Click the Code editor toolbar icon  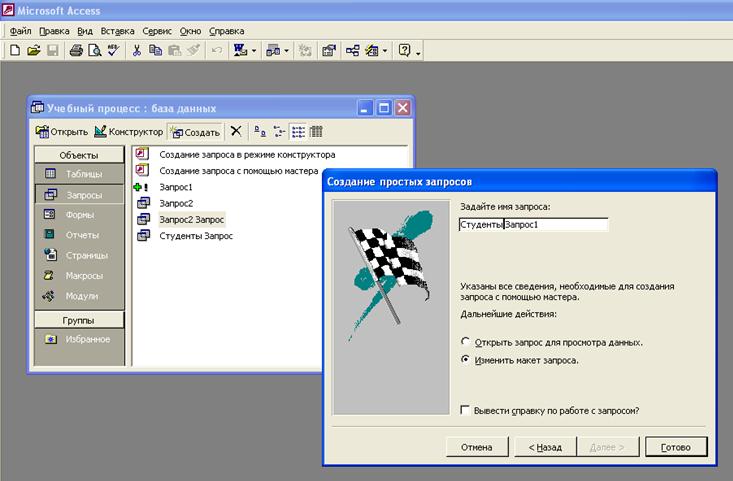click(x=305, y=50)
